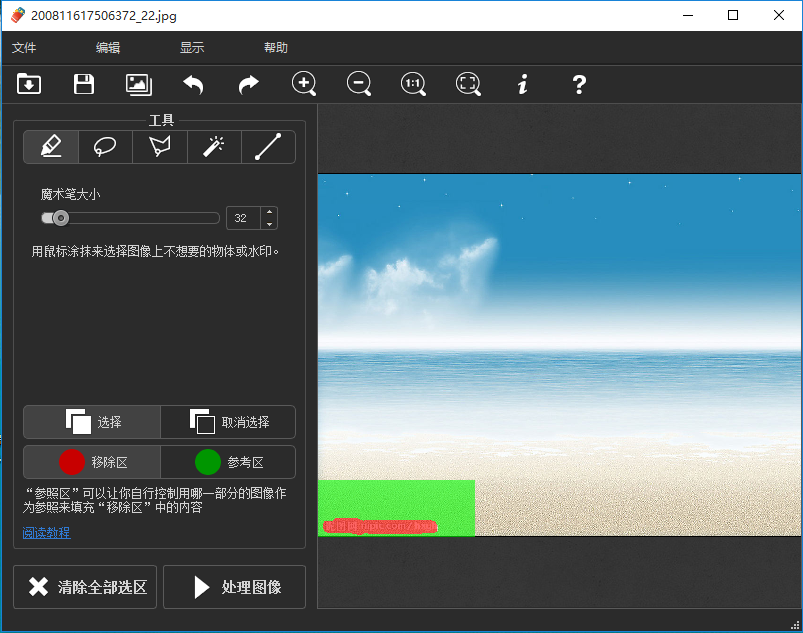Viewport: 803px width, 633px height.
Task: Select the lasso tool
Action: [105, 147]
